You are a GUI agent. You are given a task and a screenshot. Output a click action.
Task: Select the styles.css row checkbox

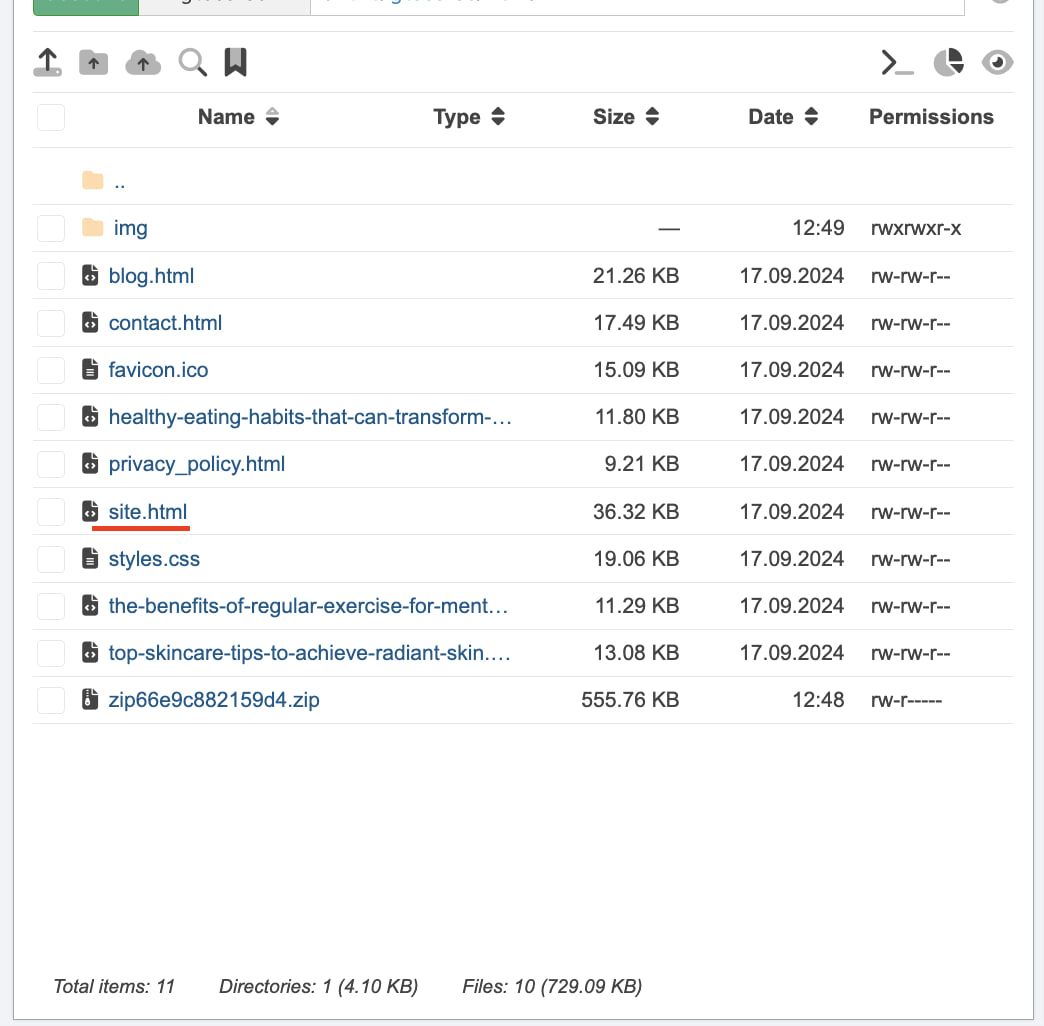[x=51, y=559]
